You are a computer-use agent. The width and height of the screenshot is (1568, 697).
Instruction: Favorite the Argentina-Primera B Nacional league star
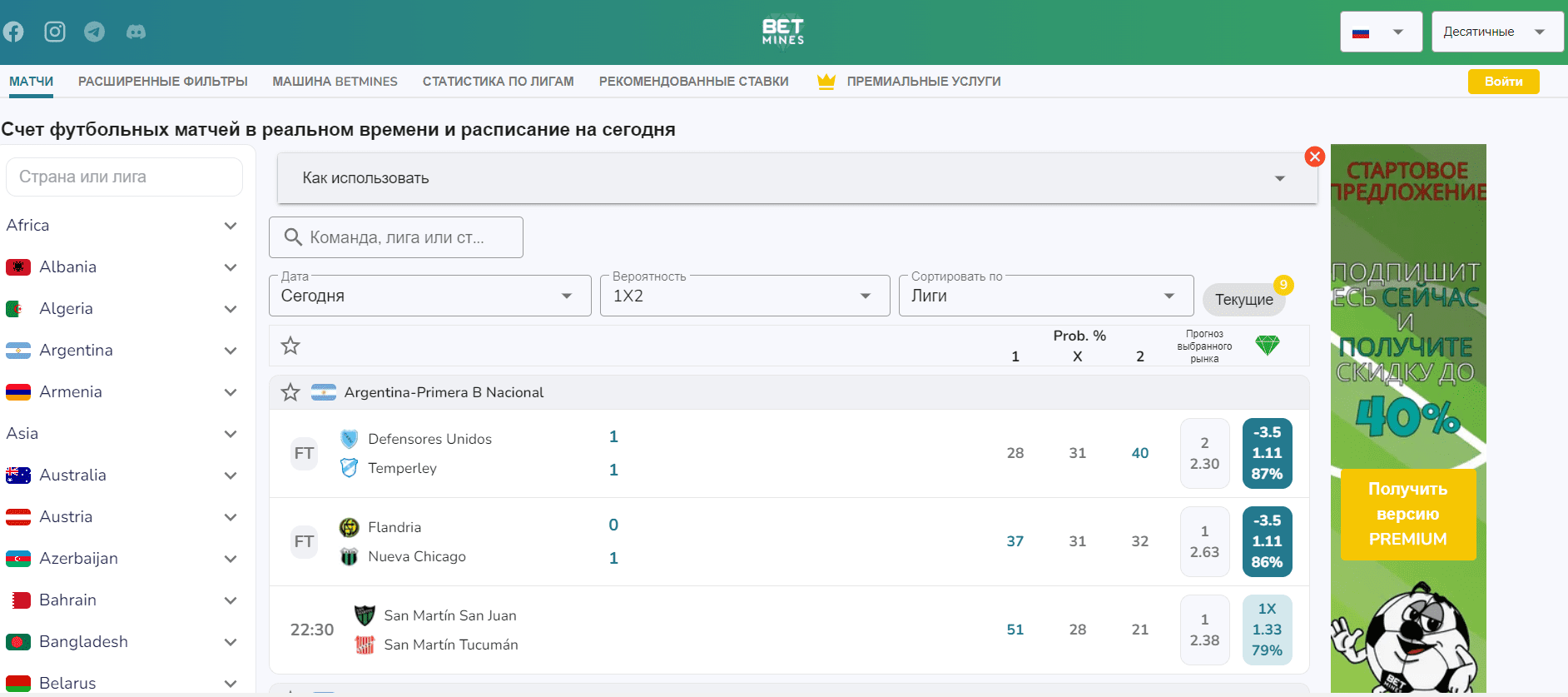[290, 392]
